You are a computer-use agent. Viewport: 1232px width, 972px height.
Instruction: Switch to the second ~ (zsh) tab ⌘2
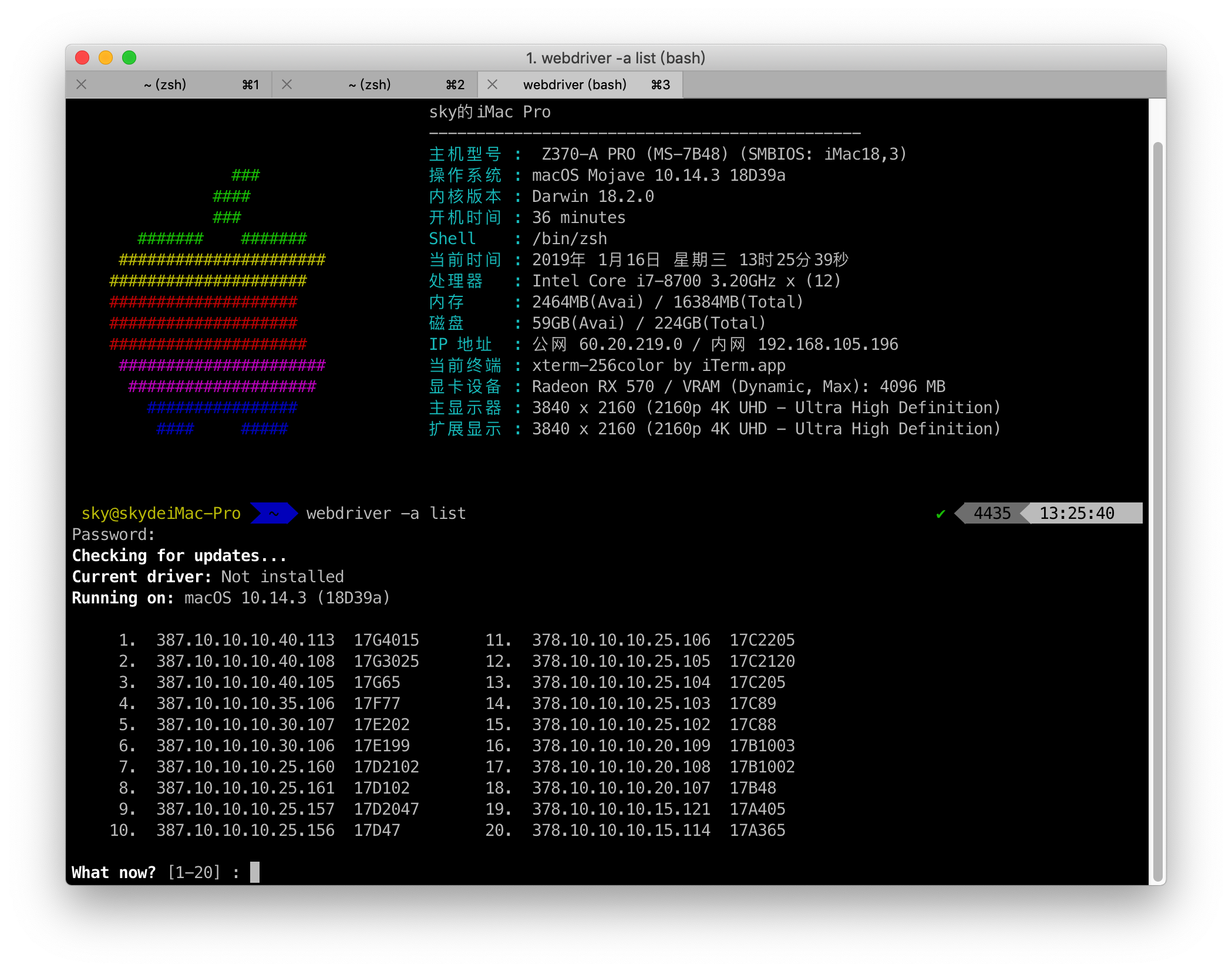[x=375, y=85]
